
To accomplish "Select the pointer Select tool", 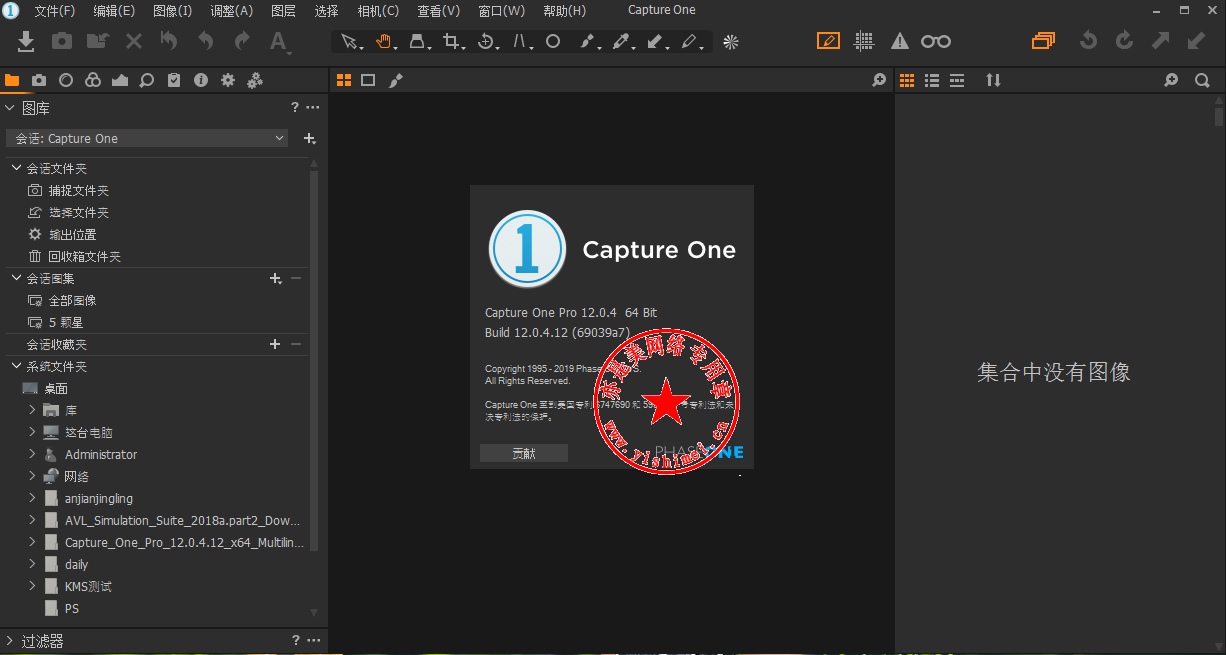I will click(348, 42).
